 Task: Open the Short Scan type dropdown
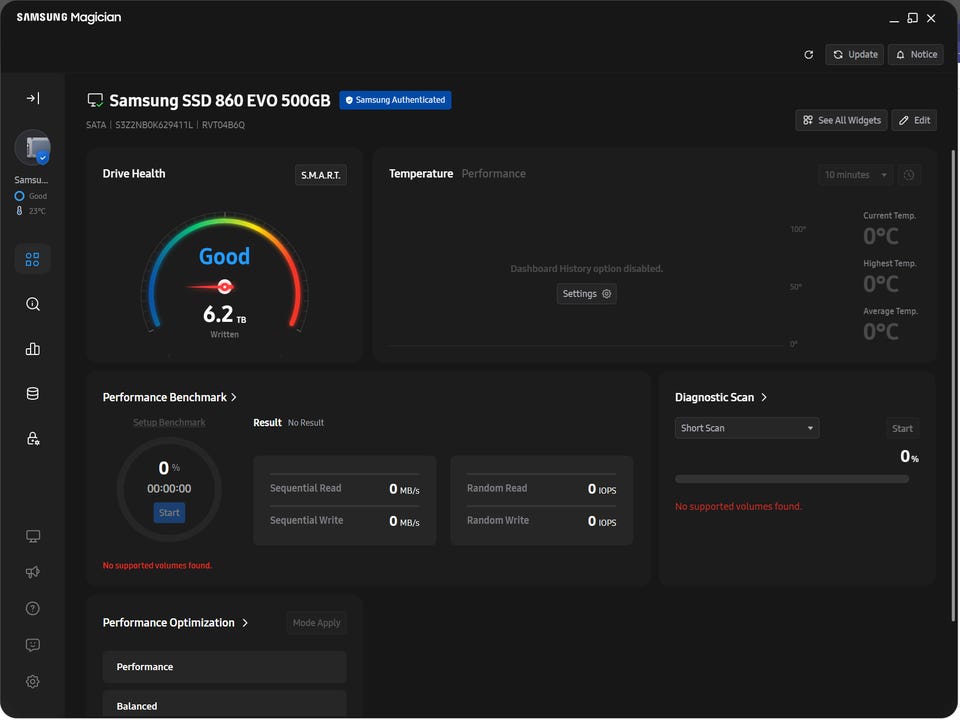point(747,428)
